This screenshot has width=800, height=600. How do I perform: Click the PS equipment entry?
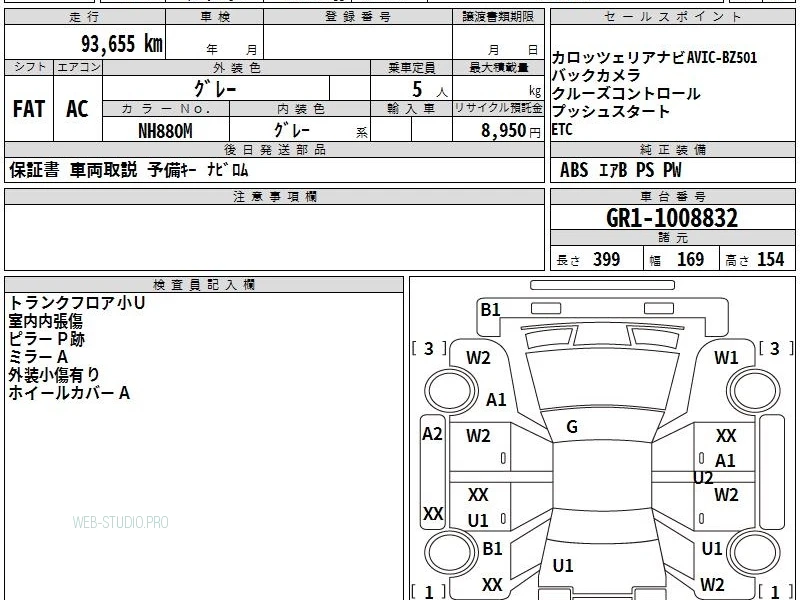(645, 170)
